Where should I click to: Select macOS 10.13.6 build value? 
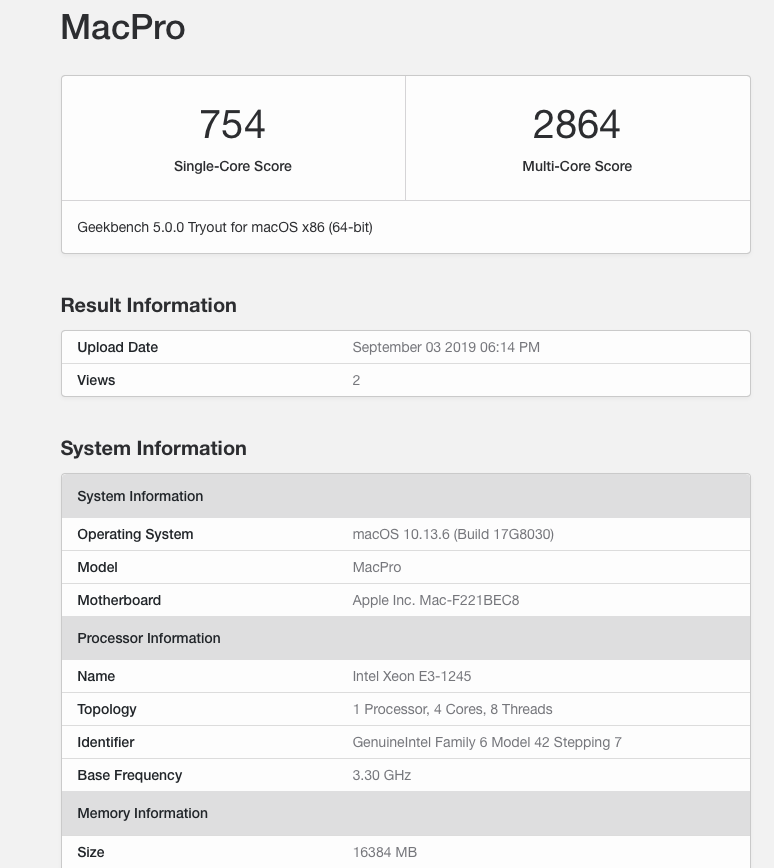(453, 534)
